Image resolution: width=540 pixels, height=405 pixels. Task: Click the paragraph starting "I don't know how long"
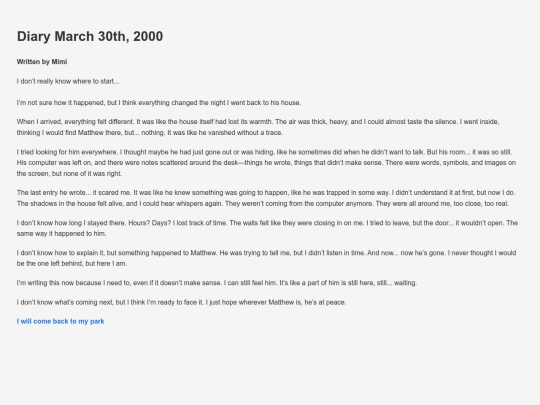pos(267,228)
